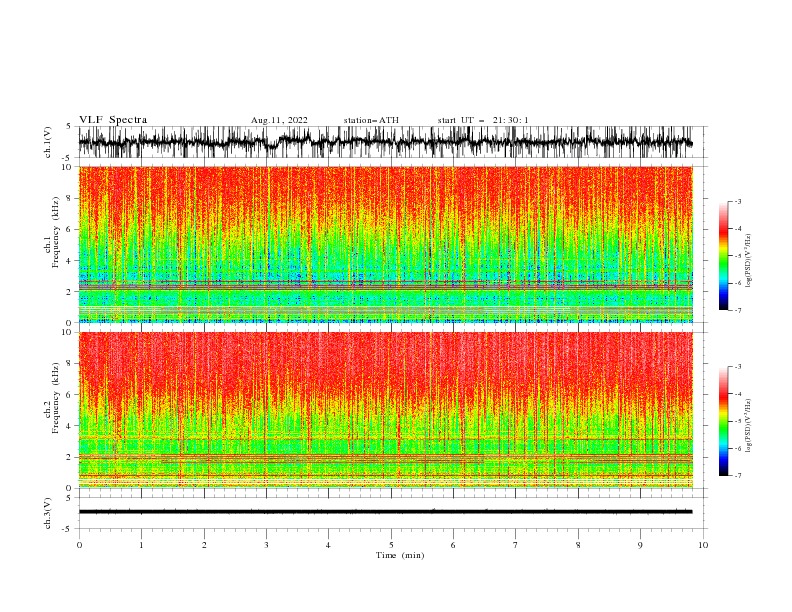The image size is (792, 612).
Task: Click the "Time (min)" axis title
Action: (400, 555)
